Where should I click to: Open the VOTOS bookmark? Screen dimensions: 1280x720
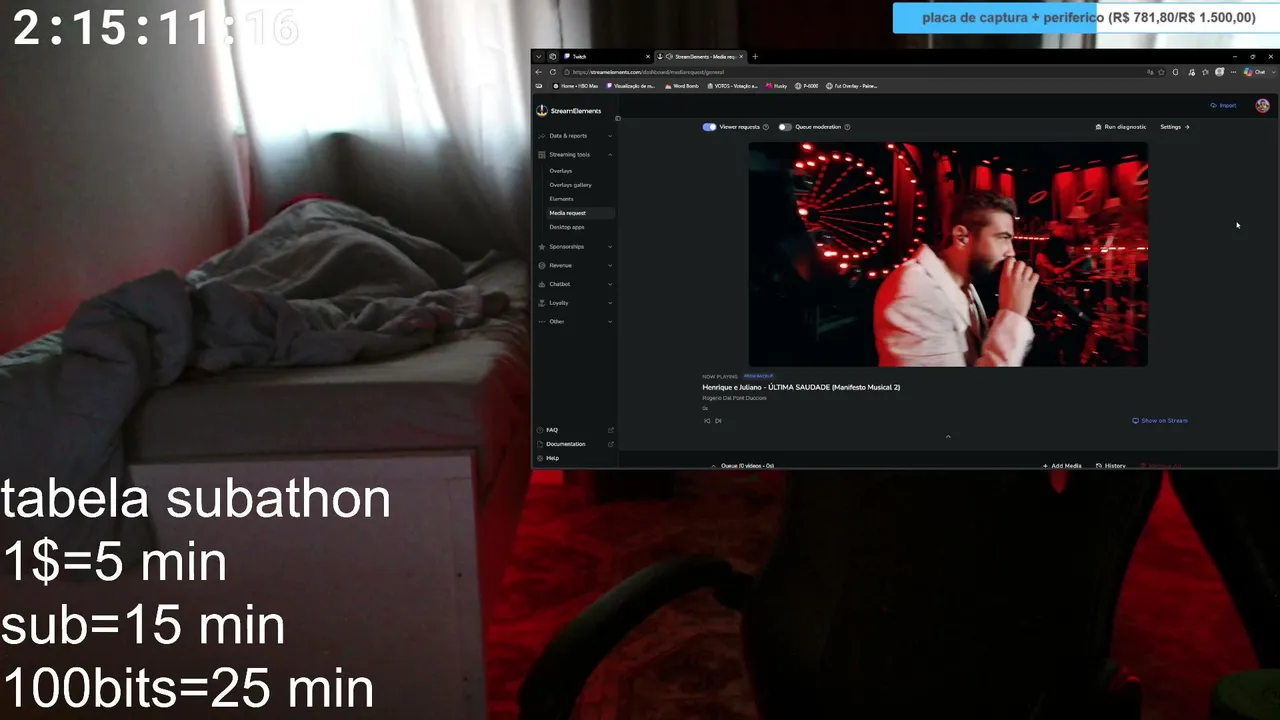732,86
